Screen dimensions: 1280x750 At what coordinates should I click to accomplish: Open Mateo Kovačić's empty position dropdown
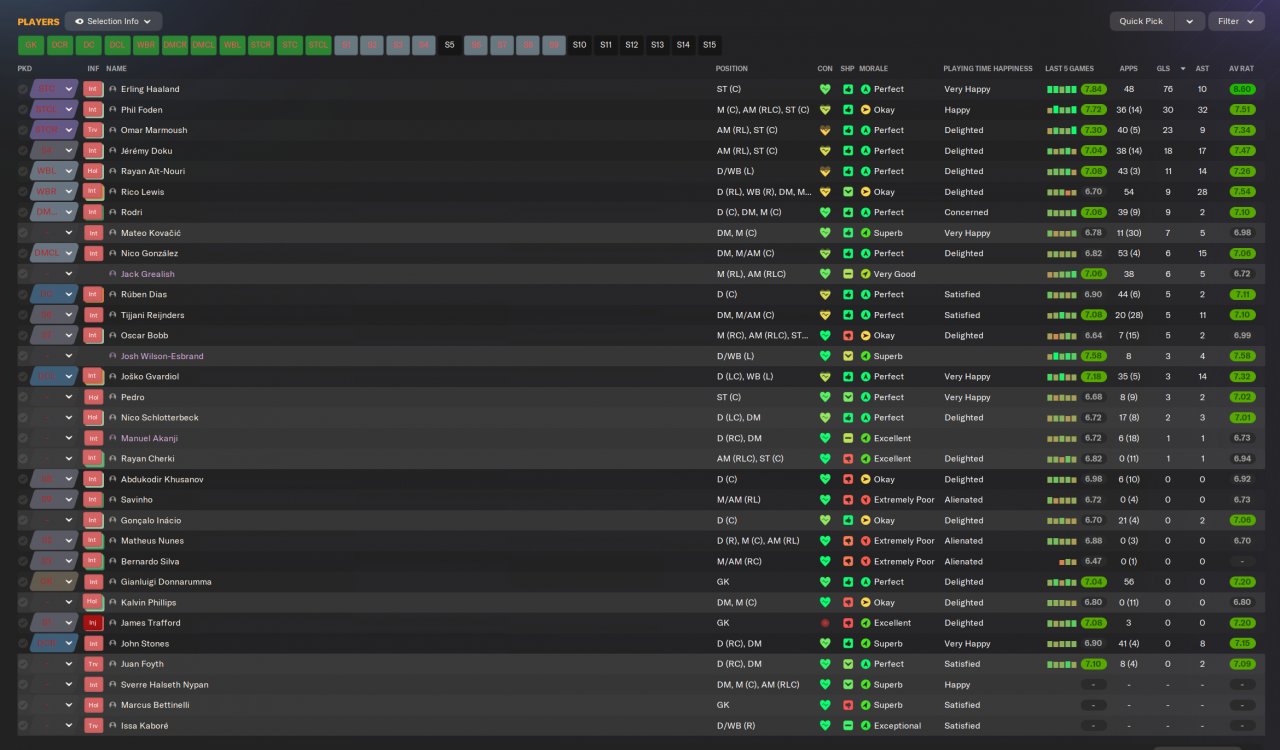click(x=54, y=233)
